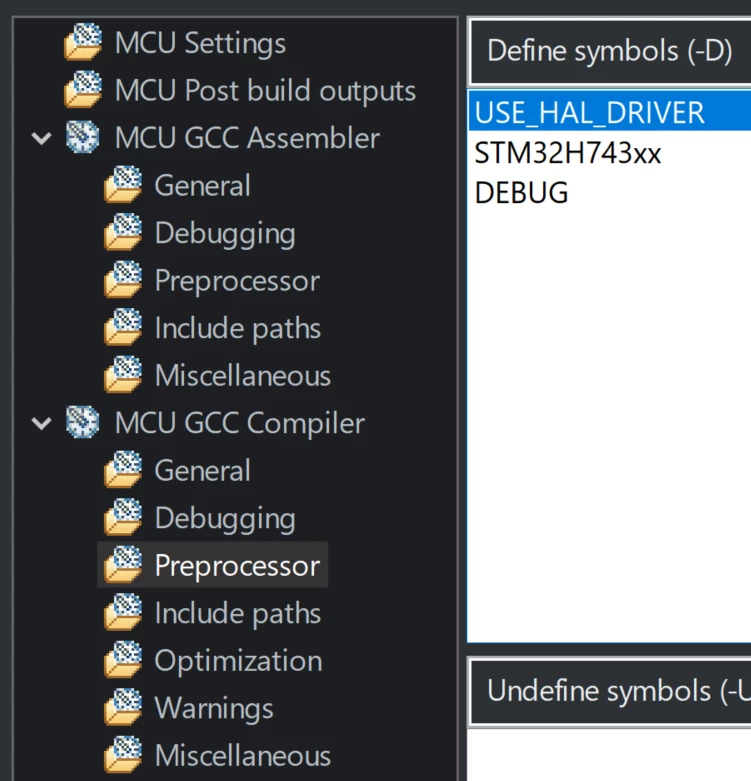Click the Compiler Optimization page icon

click(123, 659)
